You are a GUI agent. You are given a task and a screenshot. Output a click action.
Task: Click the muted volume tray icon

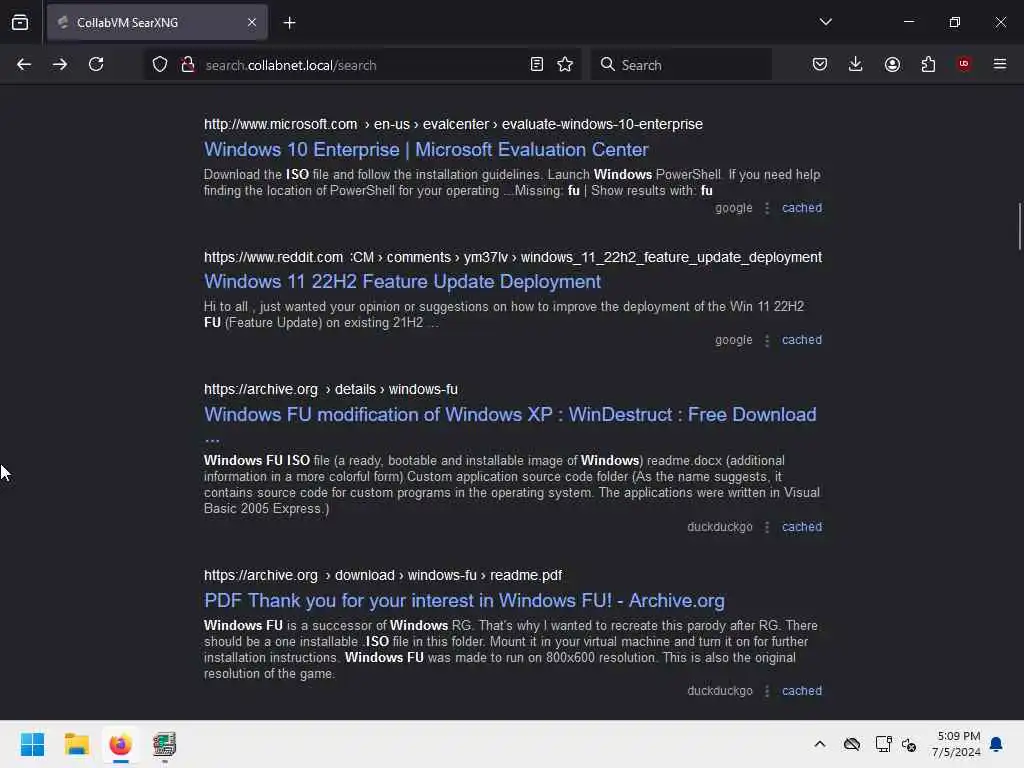click(x=909, y=744)
